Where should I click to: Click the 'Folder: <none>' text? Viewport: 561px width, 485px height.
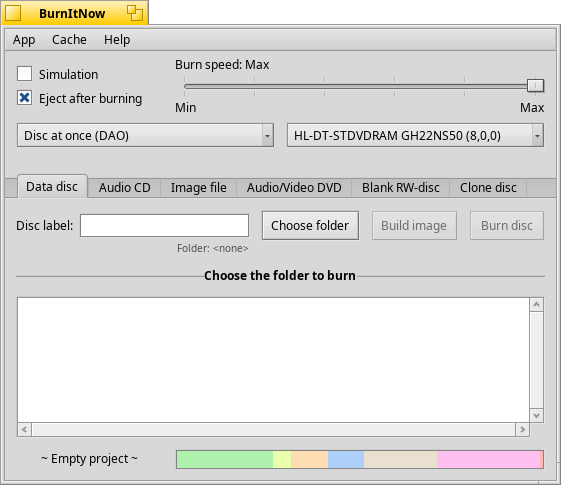coord(213,248)
